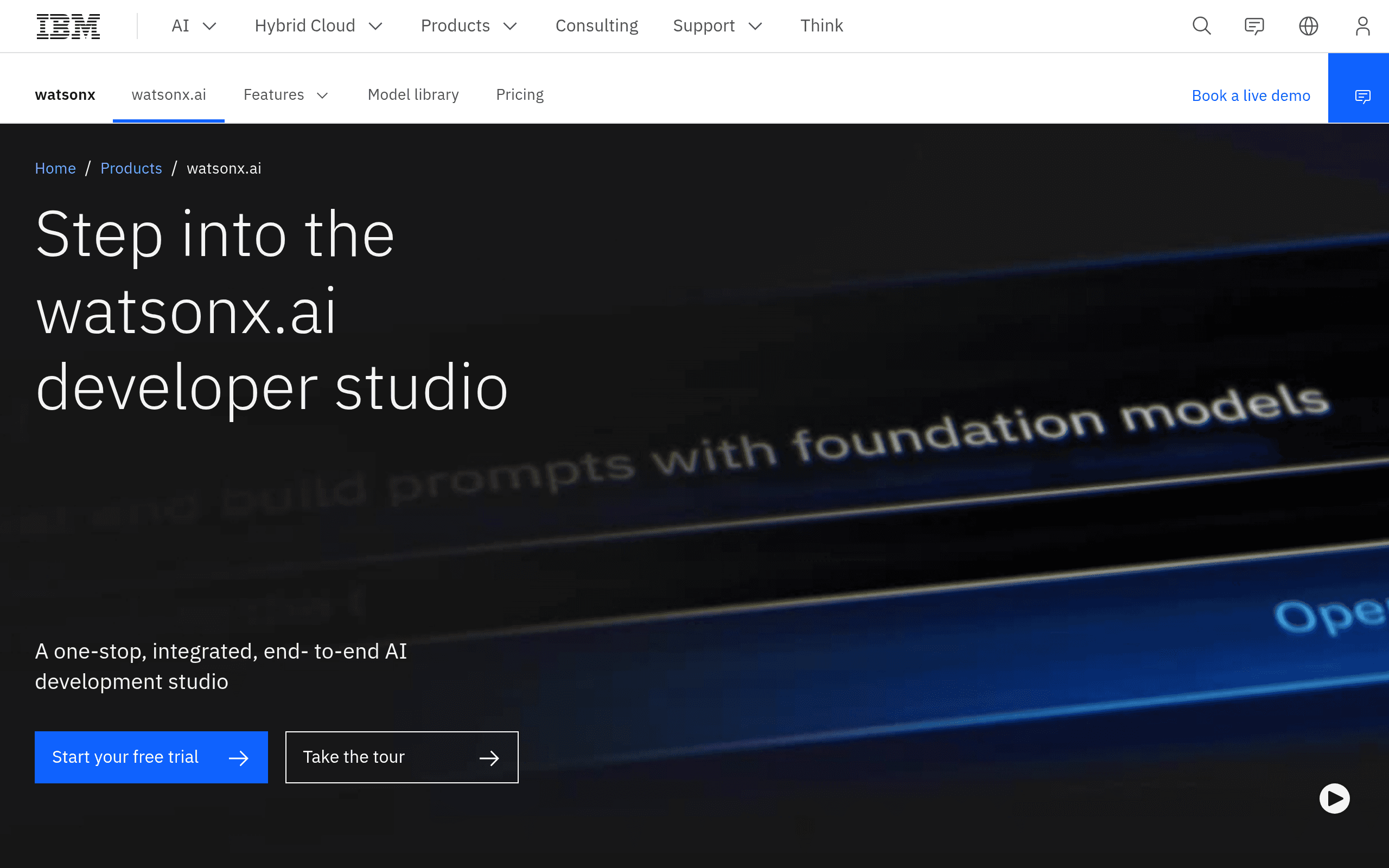The image size is (1389, 868).
Task: Open the Think menu item
Action: tap(821, 26)
